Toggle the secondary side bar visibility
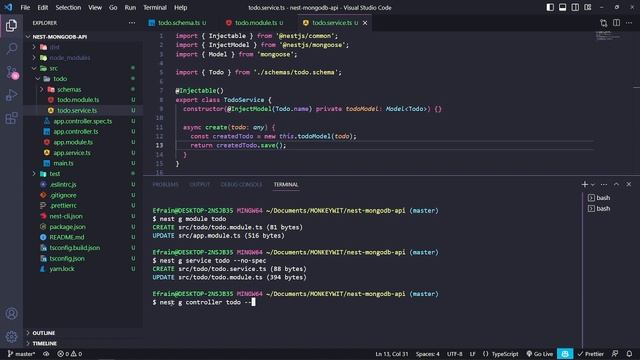Viewport: 640px width, 360px height. click(575, 7)
